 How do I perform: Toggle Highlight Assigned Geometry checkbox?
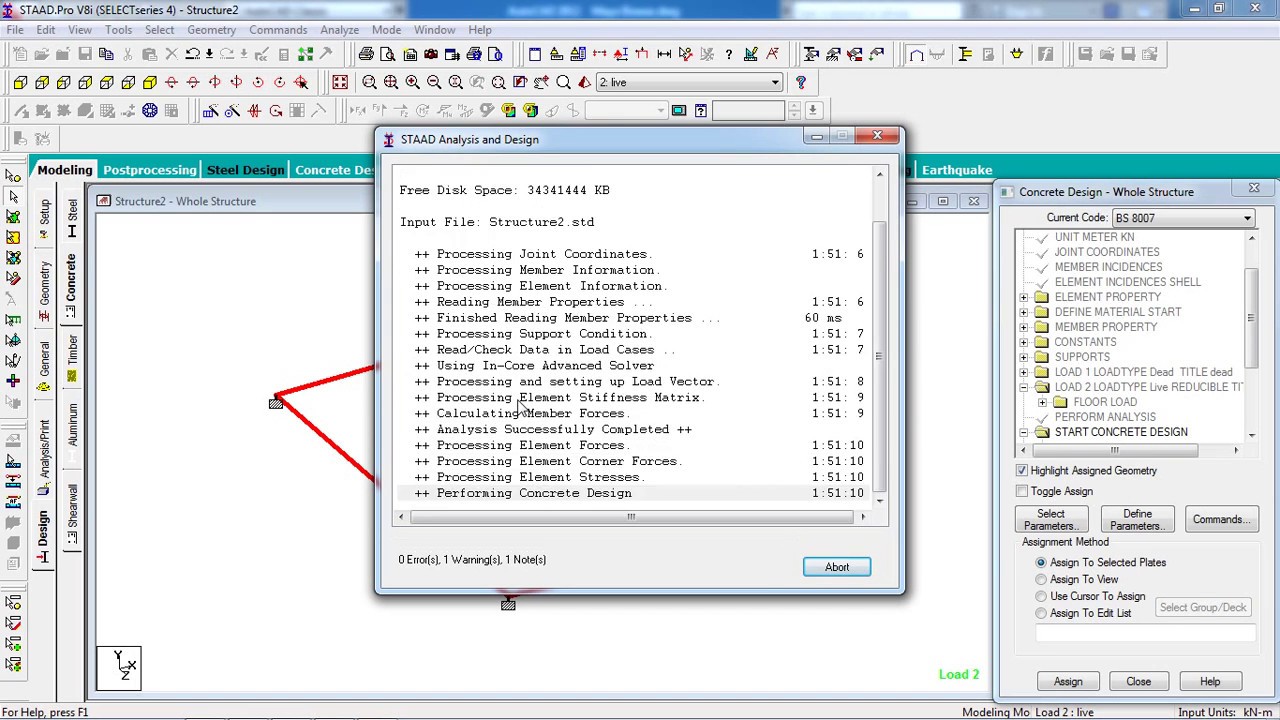click(1022, 471)
